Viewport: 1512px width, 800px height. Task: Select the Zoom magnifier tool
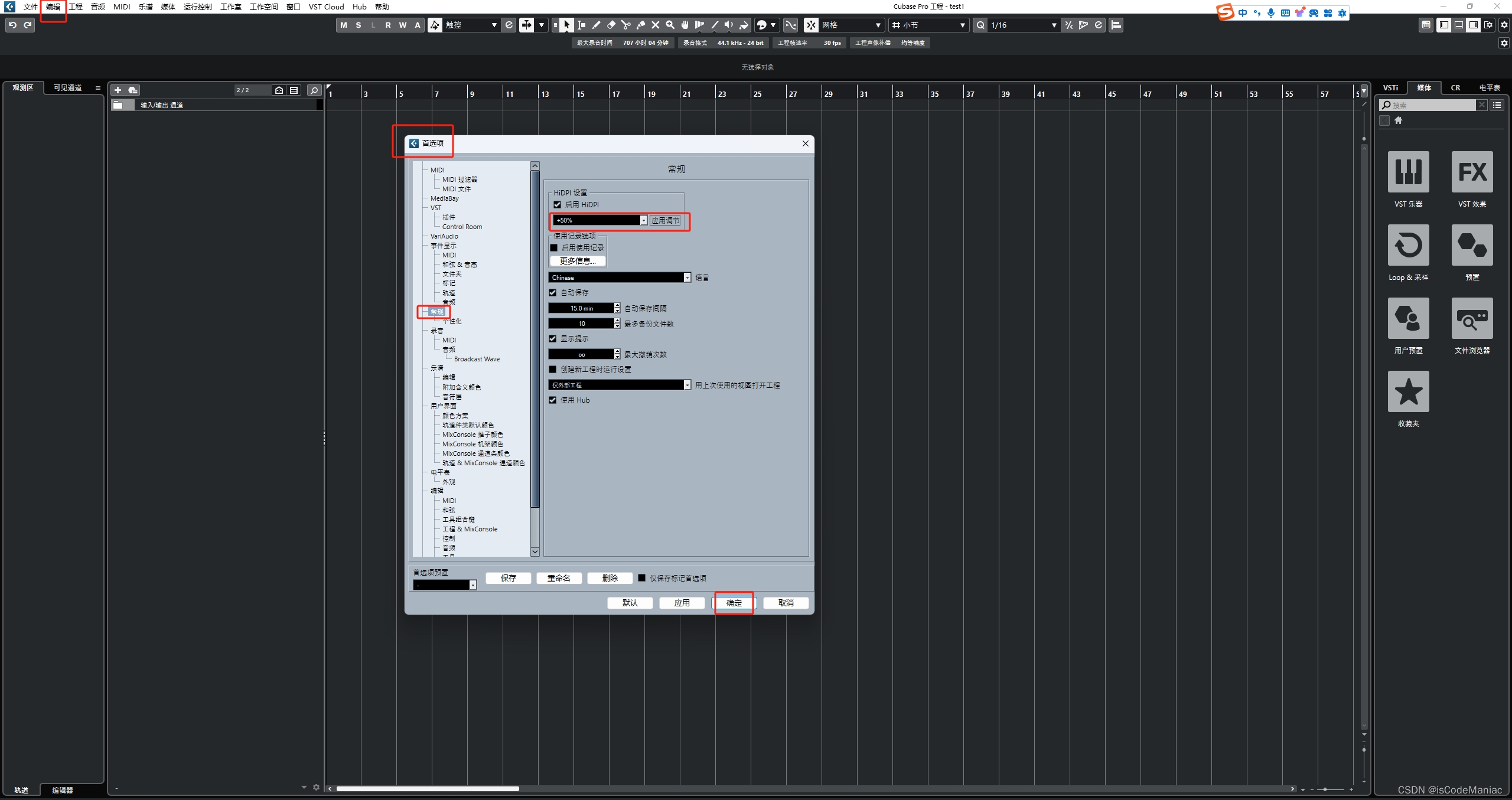(x=670, y=25)
